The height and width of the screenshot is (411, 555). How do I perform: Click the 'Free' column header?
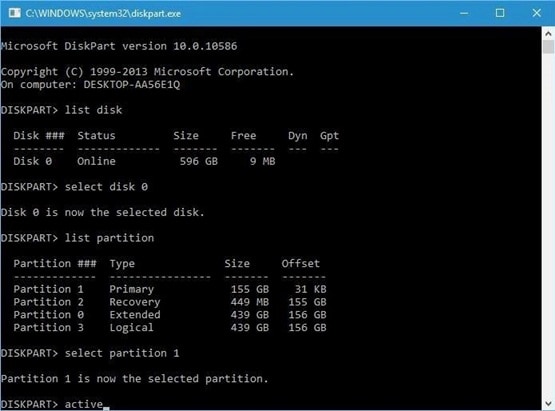(x=244, y=136)
